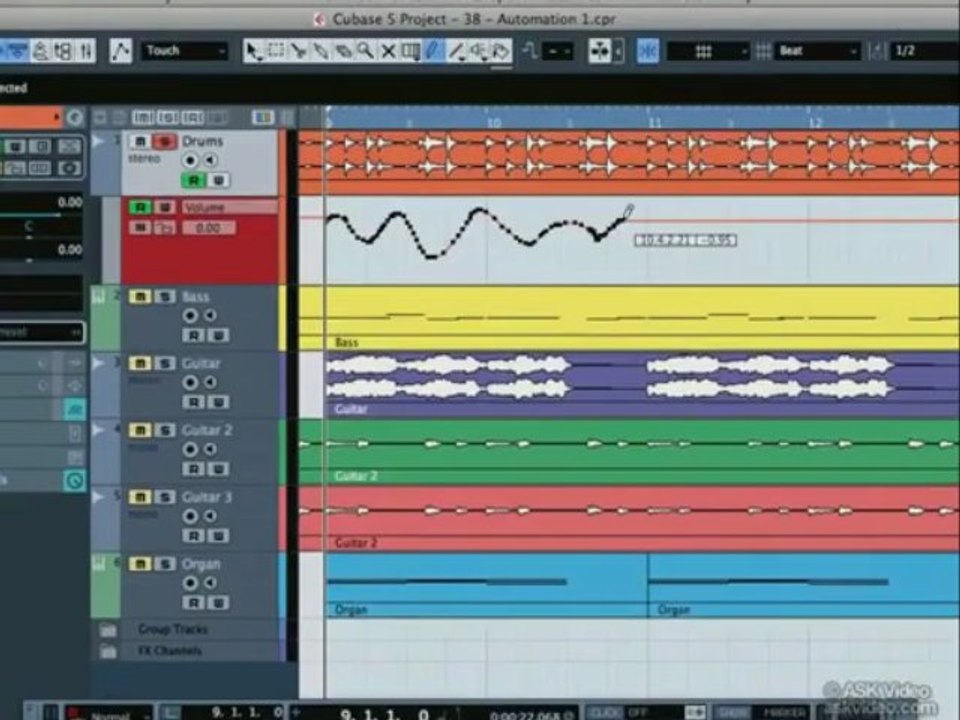
Task: Adjust the inspector volume fader slider
Action: [x=42, y=215]
